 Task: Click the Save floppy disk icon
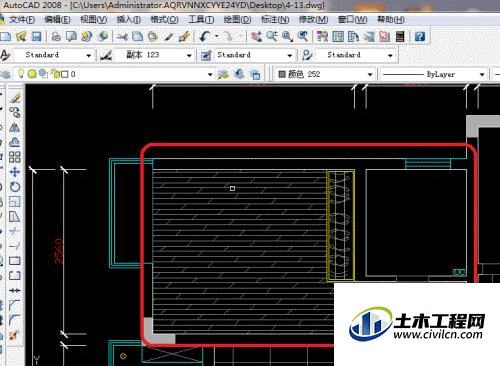click(36, 36)
